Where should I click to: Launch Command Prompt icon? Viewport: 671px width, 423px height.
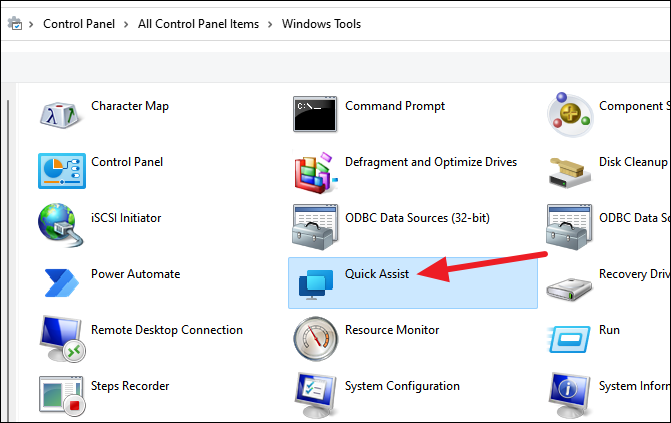click(315, 114)
